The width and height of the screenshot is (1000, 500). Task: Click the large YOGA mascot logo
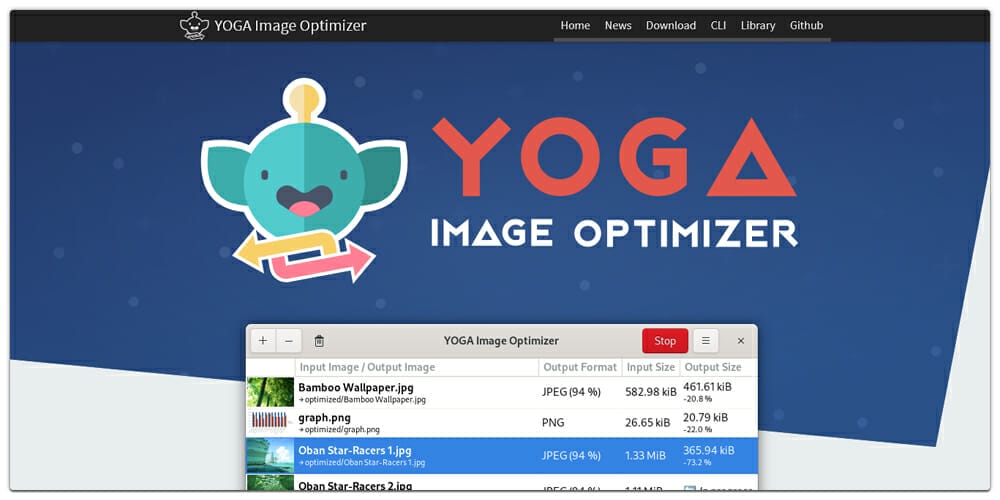pyautogui.click(x=304, y=180)
